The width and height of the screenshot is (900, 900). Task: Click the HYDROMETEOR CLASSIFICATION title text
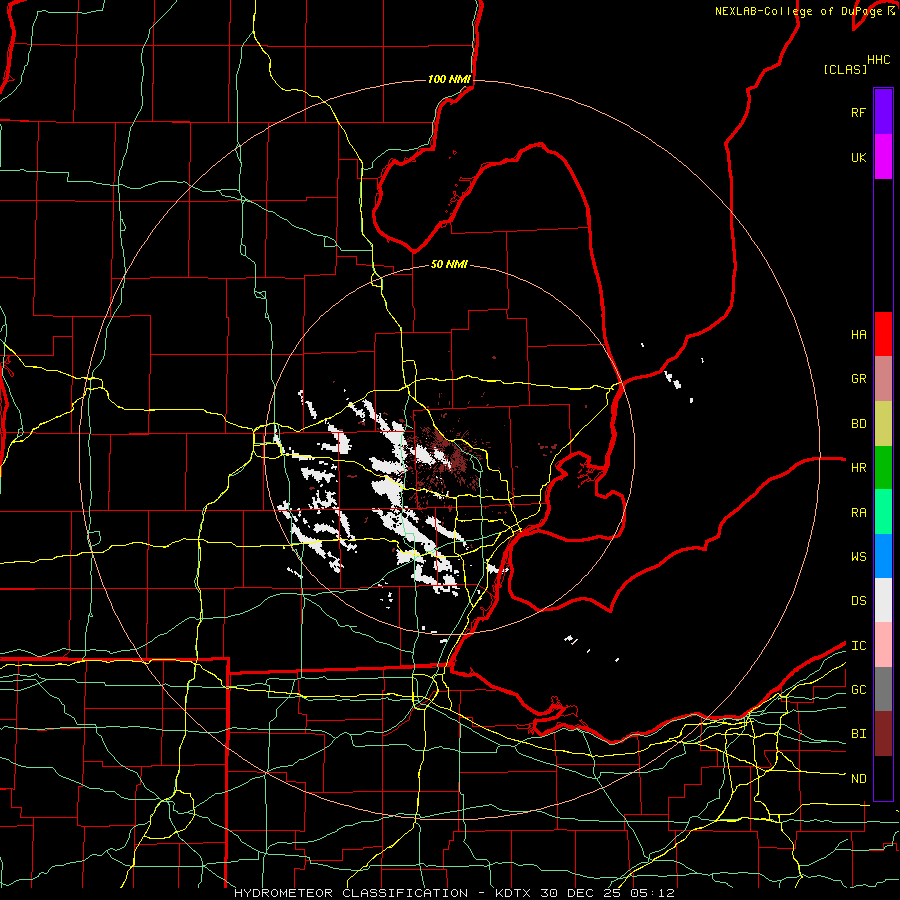[x=351, y=893]
